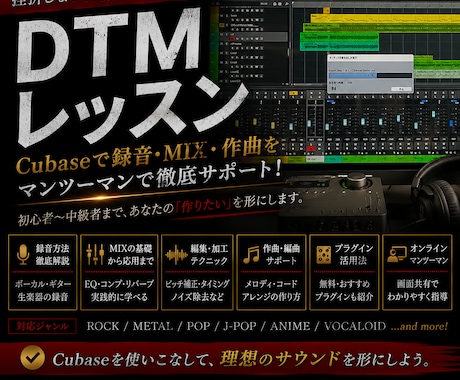Click the music note icon beside 作曲・編曲
Screen dimensions: 460x380
coord(251,255)
